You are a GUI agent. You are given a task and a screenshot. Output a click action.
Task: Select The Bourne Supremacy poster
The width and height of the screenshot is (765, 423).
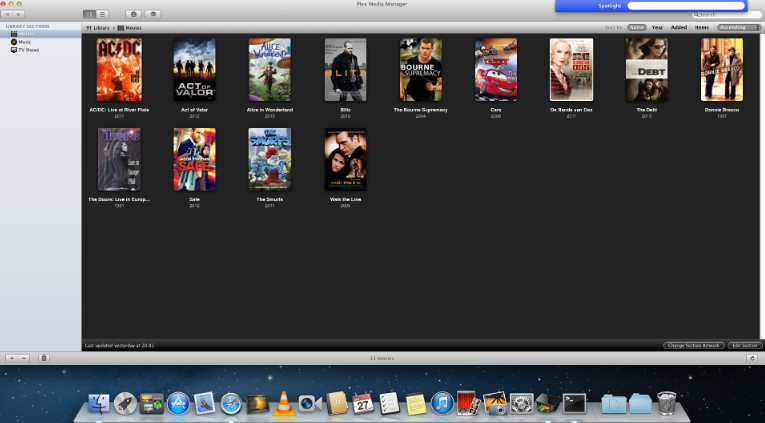[421, 70]
